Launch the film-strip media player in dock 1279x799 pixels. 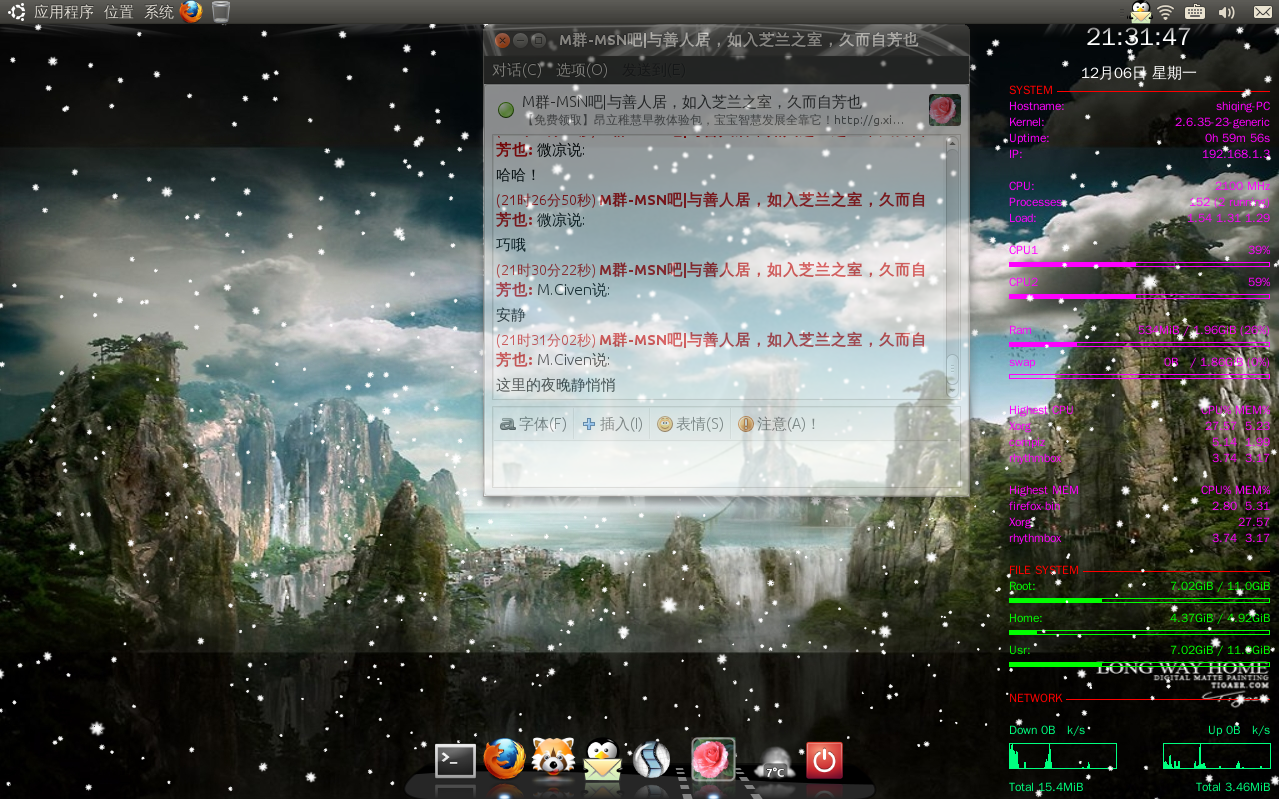(x=651, y=760)
